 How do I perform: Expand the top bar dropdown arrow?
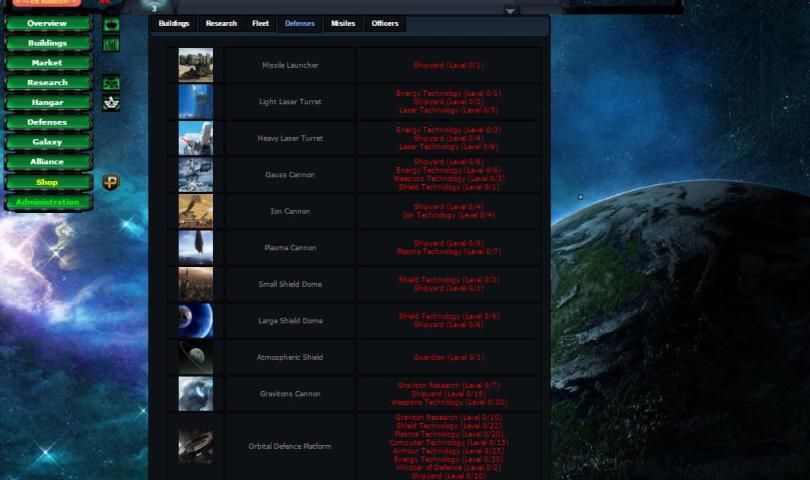pos(510,11)
